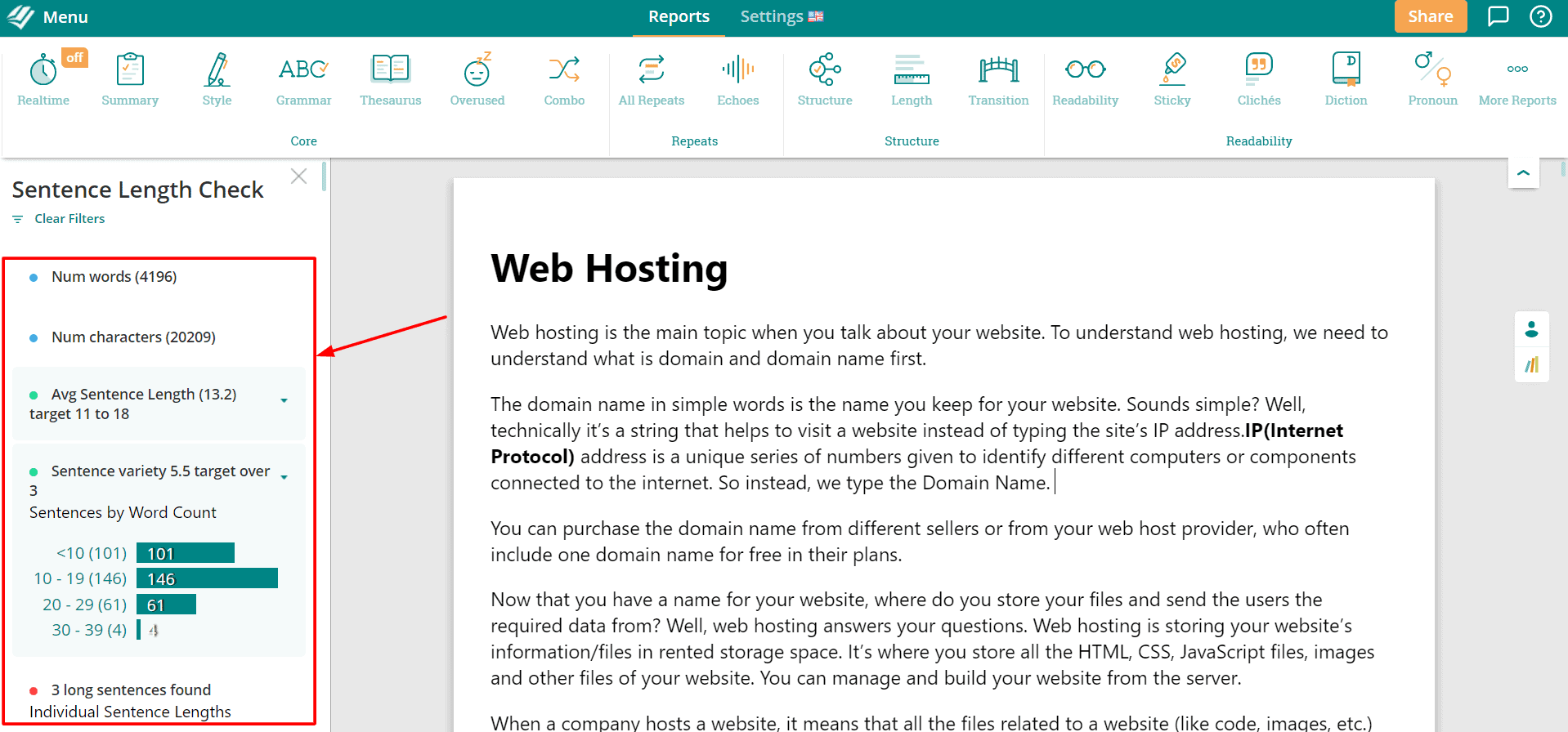Toggle the Realtime checking off badge
The image size is (1568, 732).
74,57
